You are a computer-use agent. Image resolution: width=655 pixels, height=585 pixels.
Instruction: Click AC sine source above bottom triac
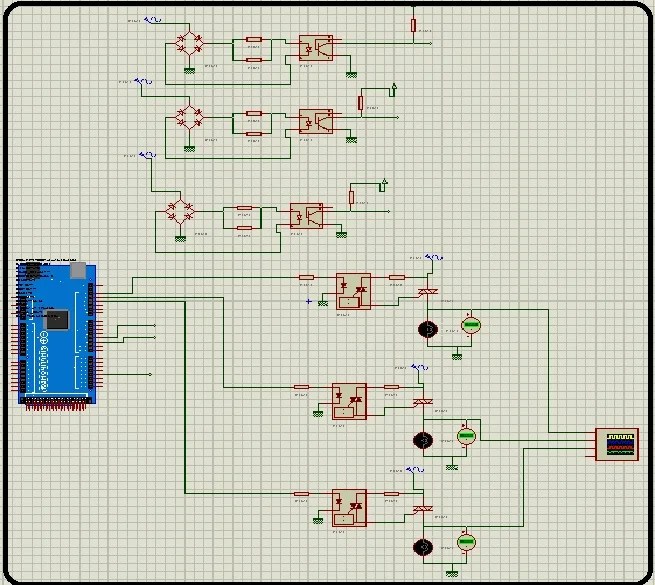pos(415,470)
